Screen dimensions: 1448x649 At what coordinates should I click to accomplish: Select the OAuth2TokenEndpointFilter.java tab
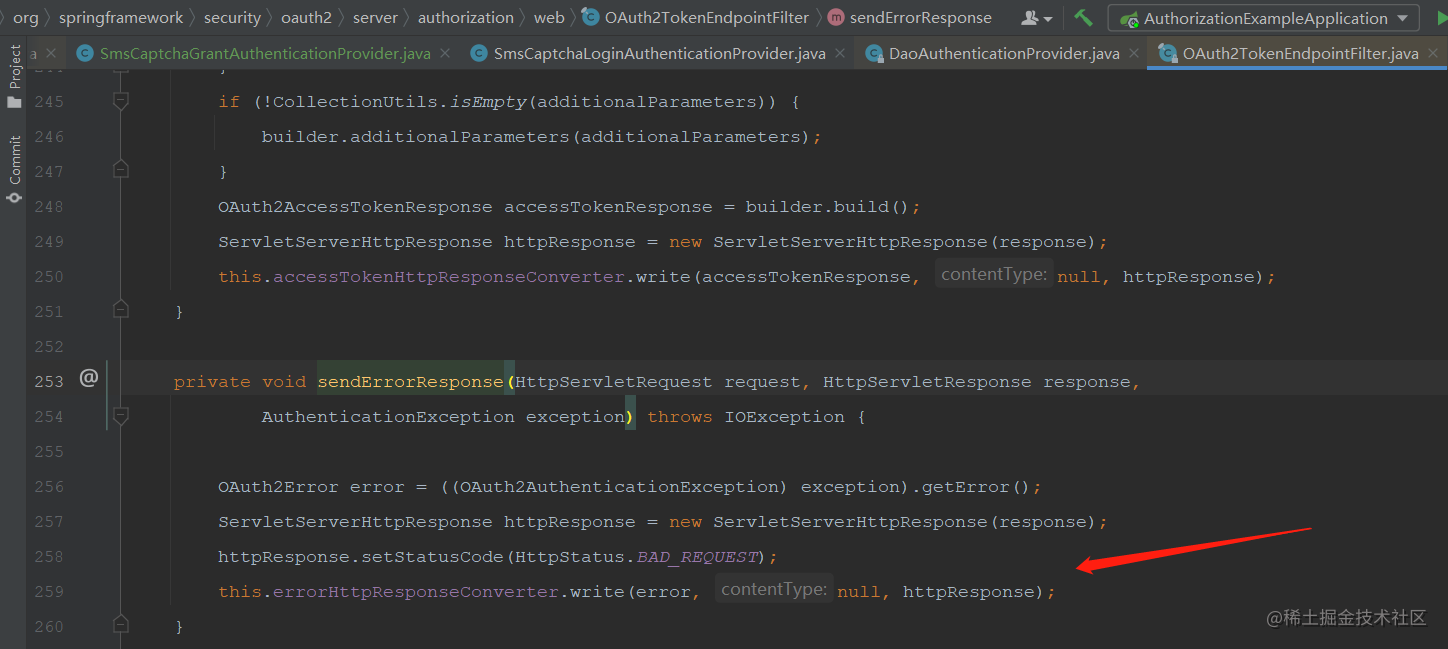pyautogui.click(x=1300, y=54)
